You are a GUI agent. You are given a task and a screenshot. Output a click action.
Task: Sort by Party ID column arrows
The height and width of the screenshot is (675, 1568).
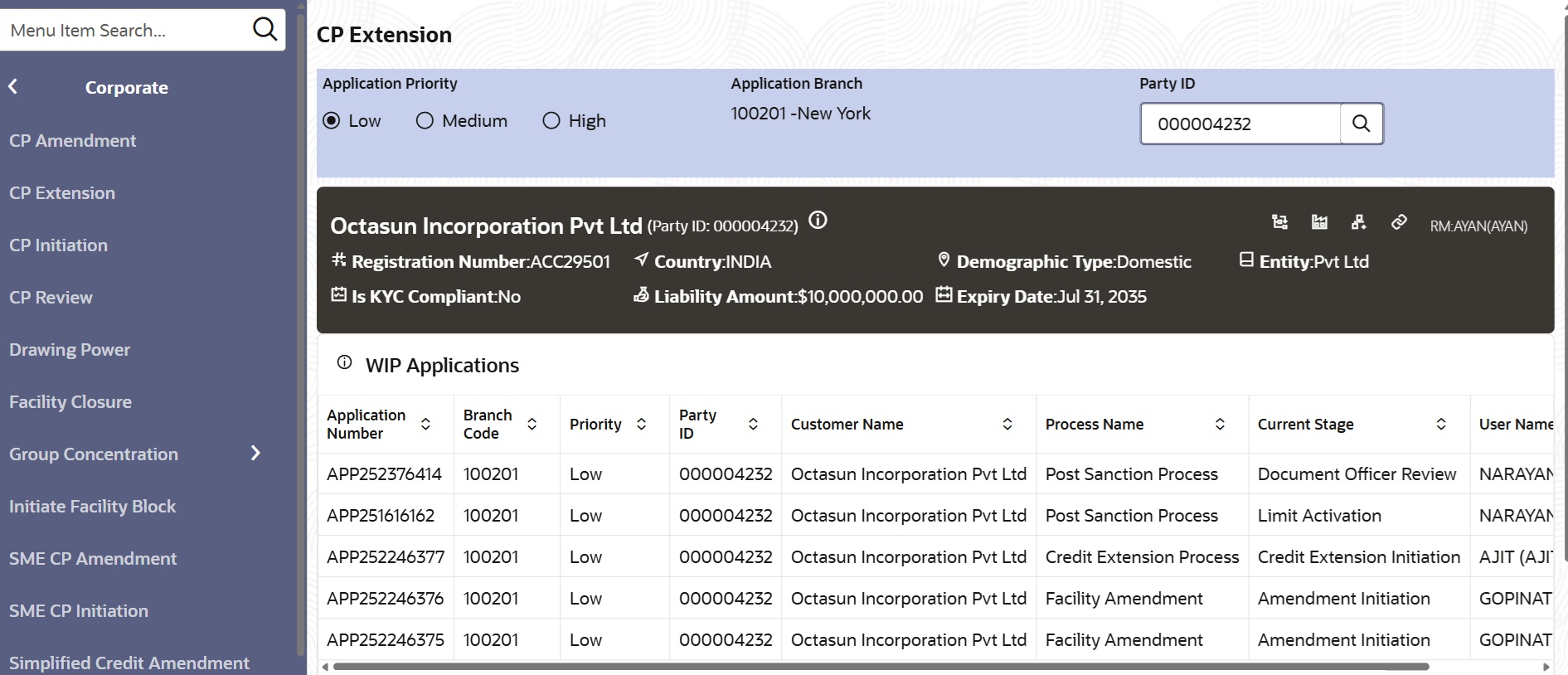point(753,424)
